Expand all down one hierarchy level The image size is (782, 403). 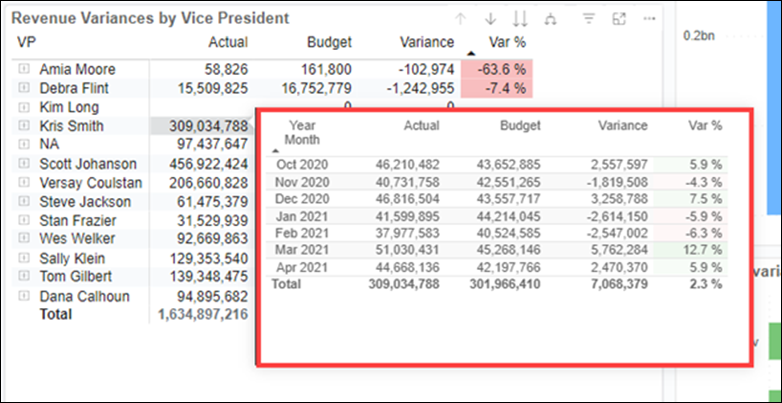click(x=549, y=19)
